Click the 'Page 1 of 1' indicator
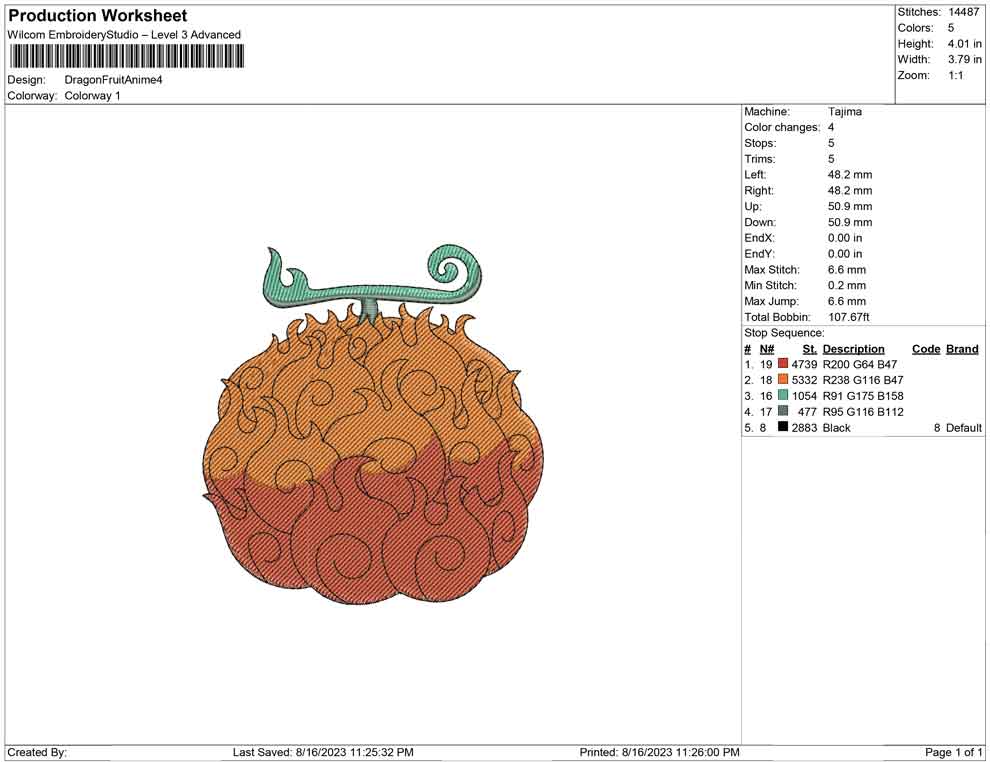Viewport: 990px width, 762px height. pyautogui.click(x=953, y=752)
